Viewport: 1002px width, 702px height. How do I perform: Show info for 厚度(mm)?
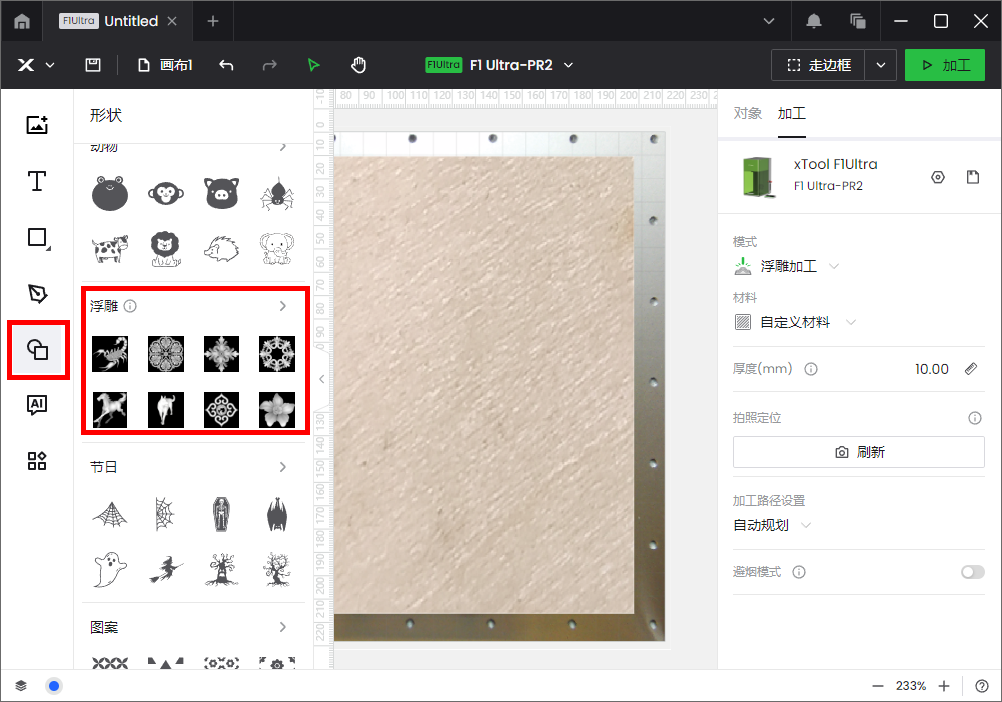[x=811, y=369]
